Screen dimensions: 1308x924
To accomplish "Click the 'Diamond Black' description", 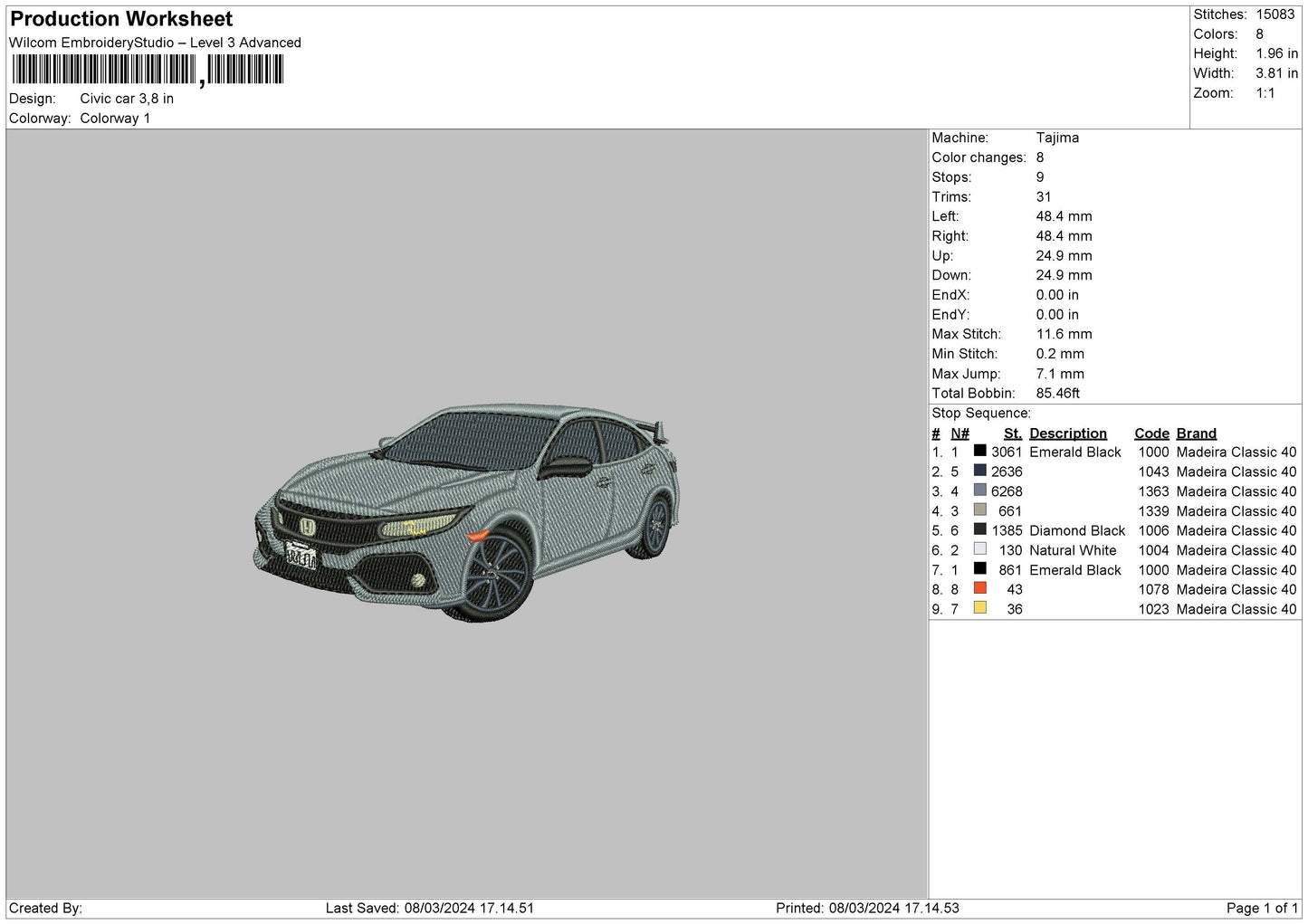I will [x=1077, y=531].
